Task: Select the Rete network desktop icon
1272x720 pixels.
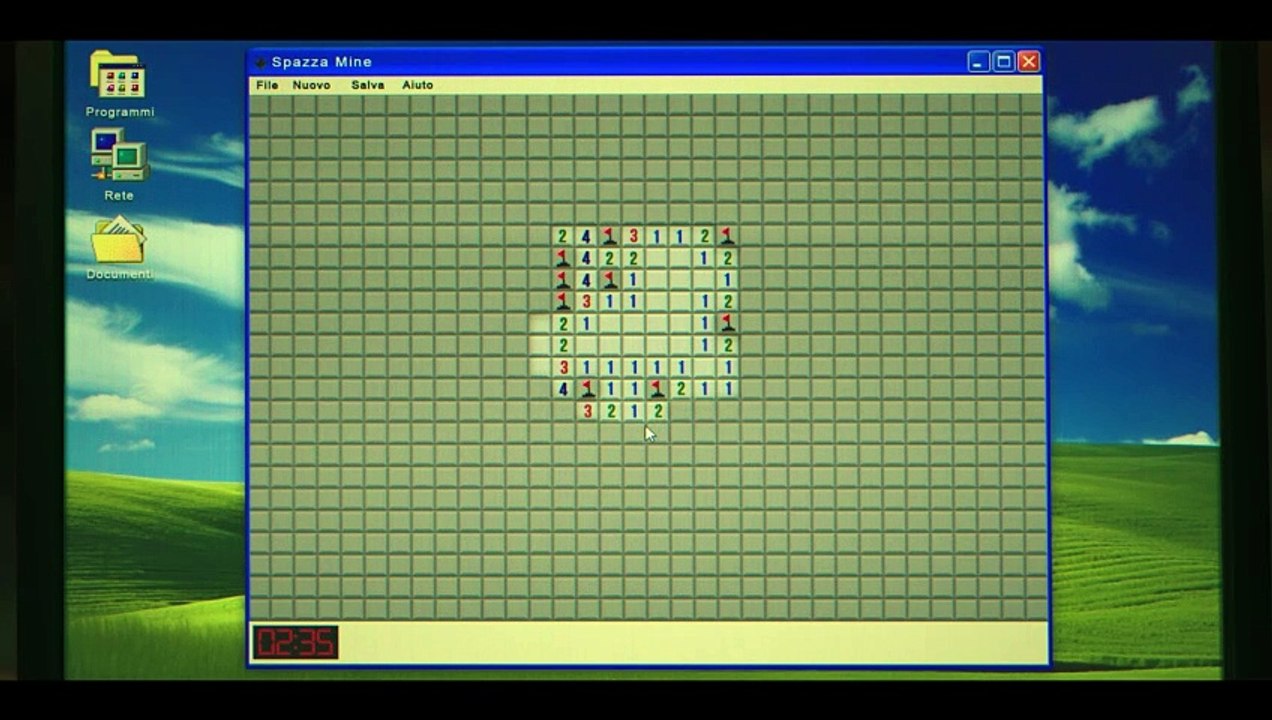Action: coord(119,165)
